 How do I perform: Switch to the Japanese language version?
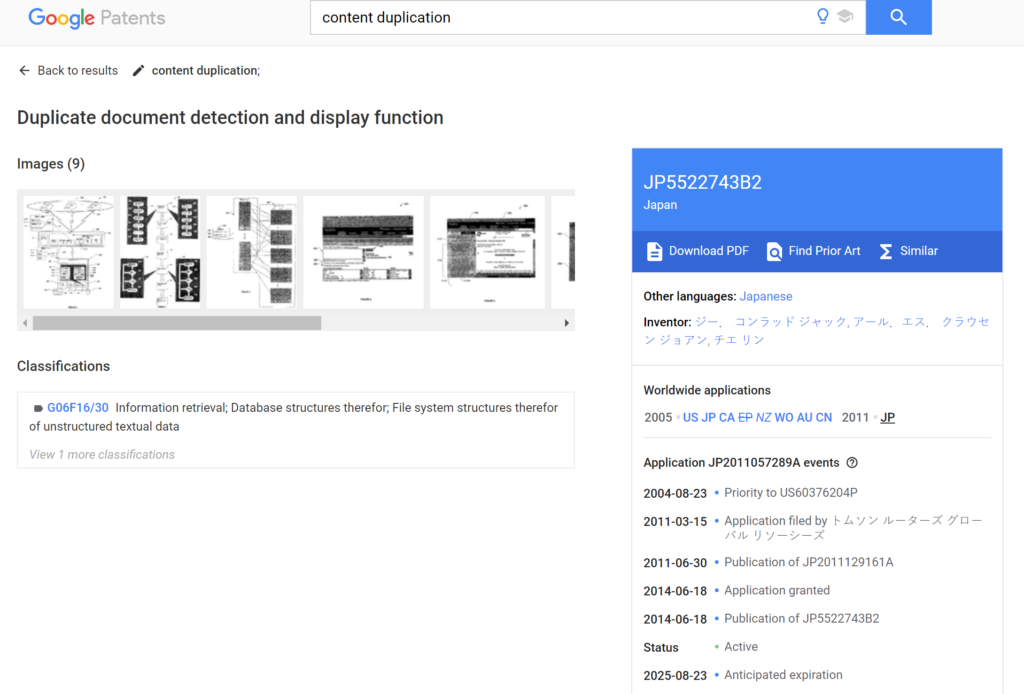[x=766, y=296]
